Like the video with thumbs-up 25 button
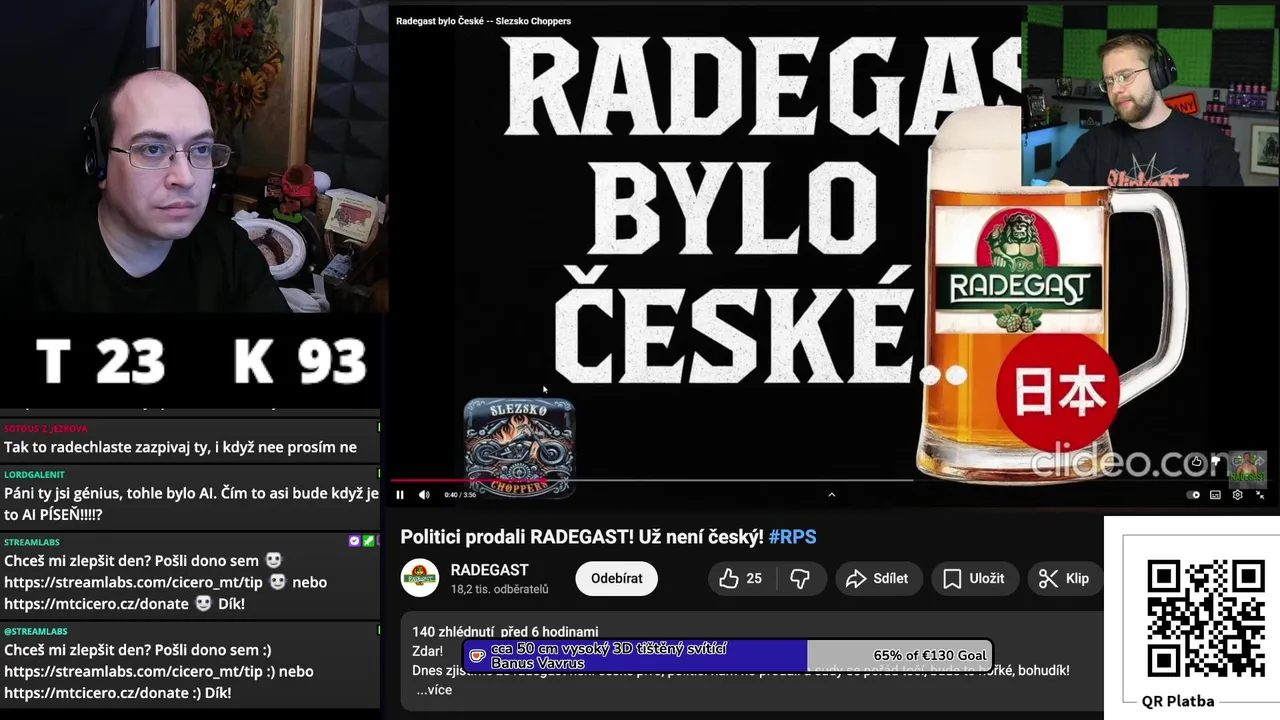The image size is (1280, 720). (741, 578)
